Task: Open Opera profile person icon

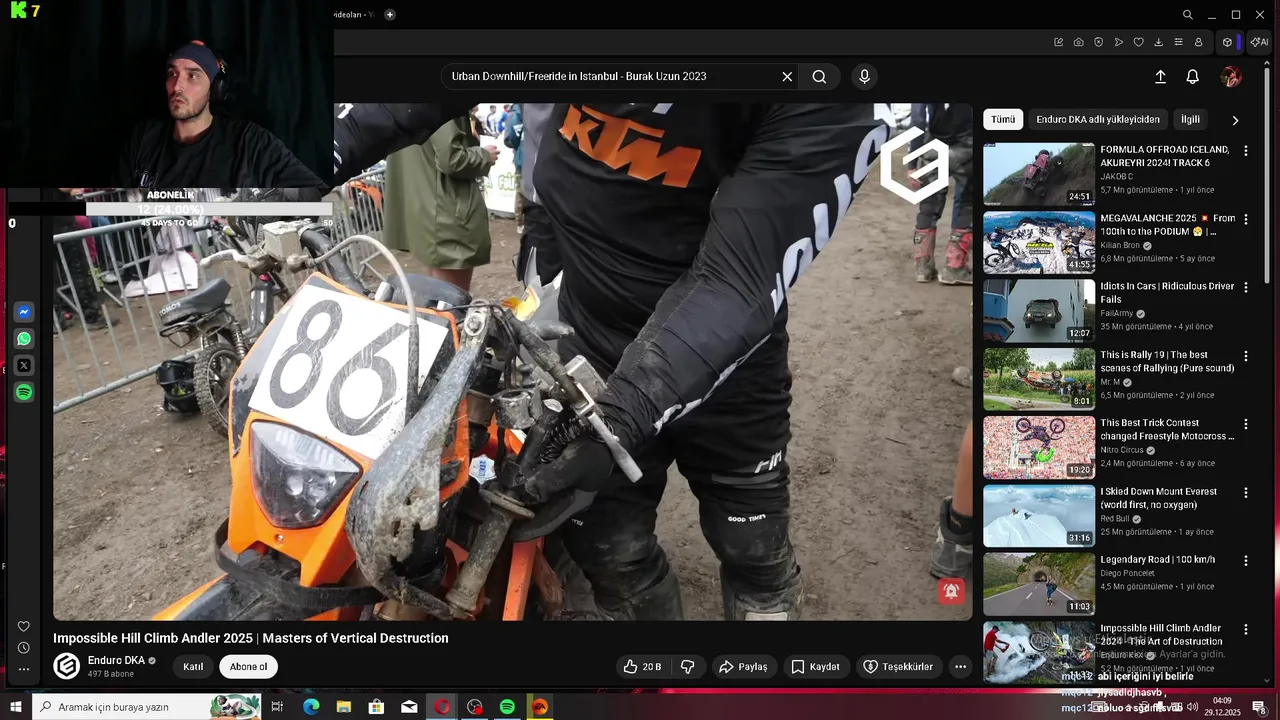Action: (x=1198, y=42)
